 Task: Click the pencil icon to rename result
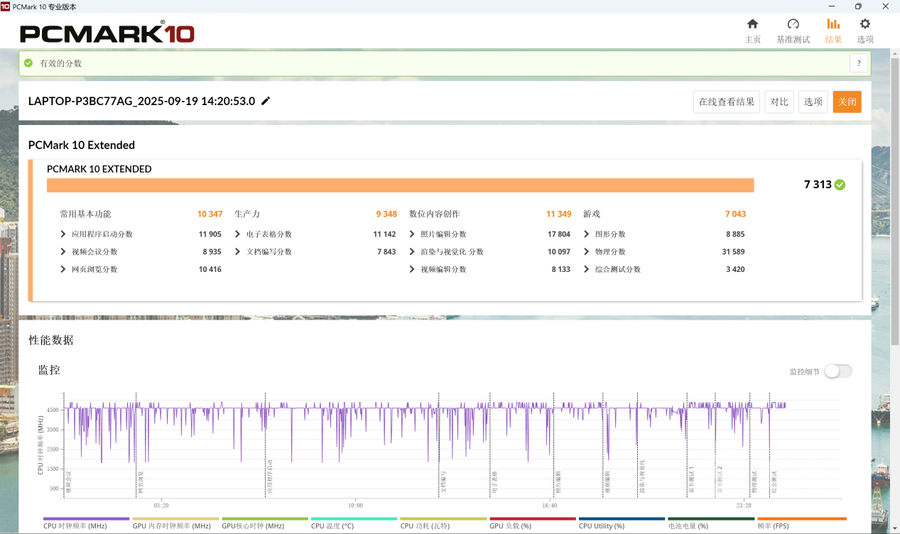tap(266, 101)
